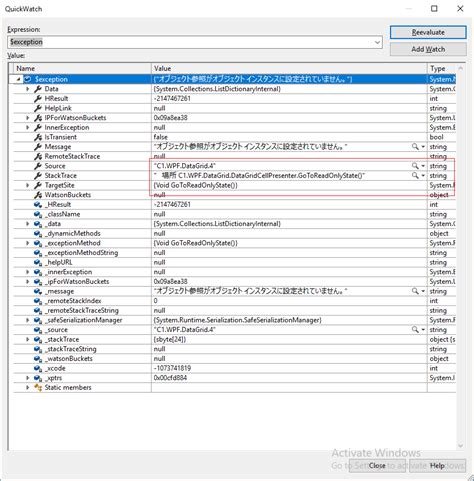Screen dimensions: 474x481
Task: Open the Expression combo box dropdown
Action: 377,42
